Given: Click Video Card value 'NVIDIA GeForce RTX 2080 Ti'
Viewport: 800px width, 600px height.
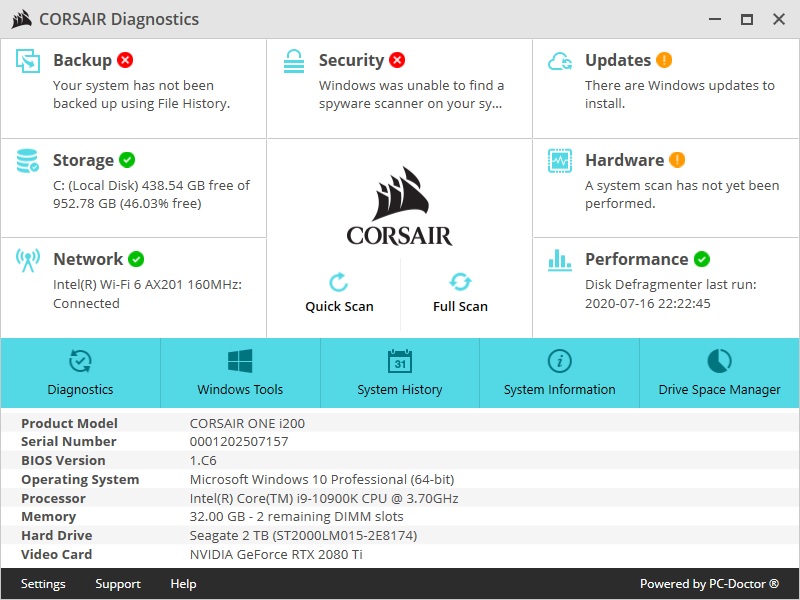Looking at the screenshot, I should click(x=276, y=555).
